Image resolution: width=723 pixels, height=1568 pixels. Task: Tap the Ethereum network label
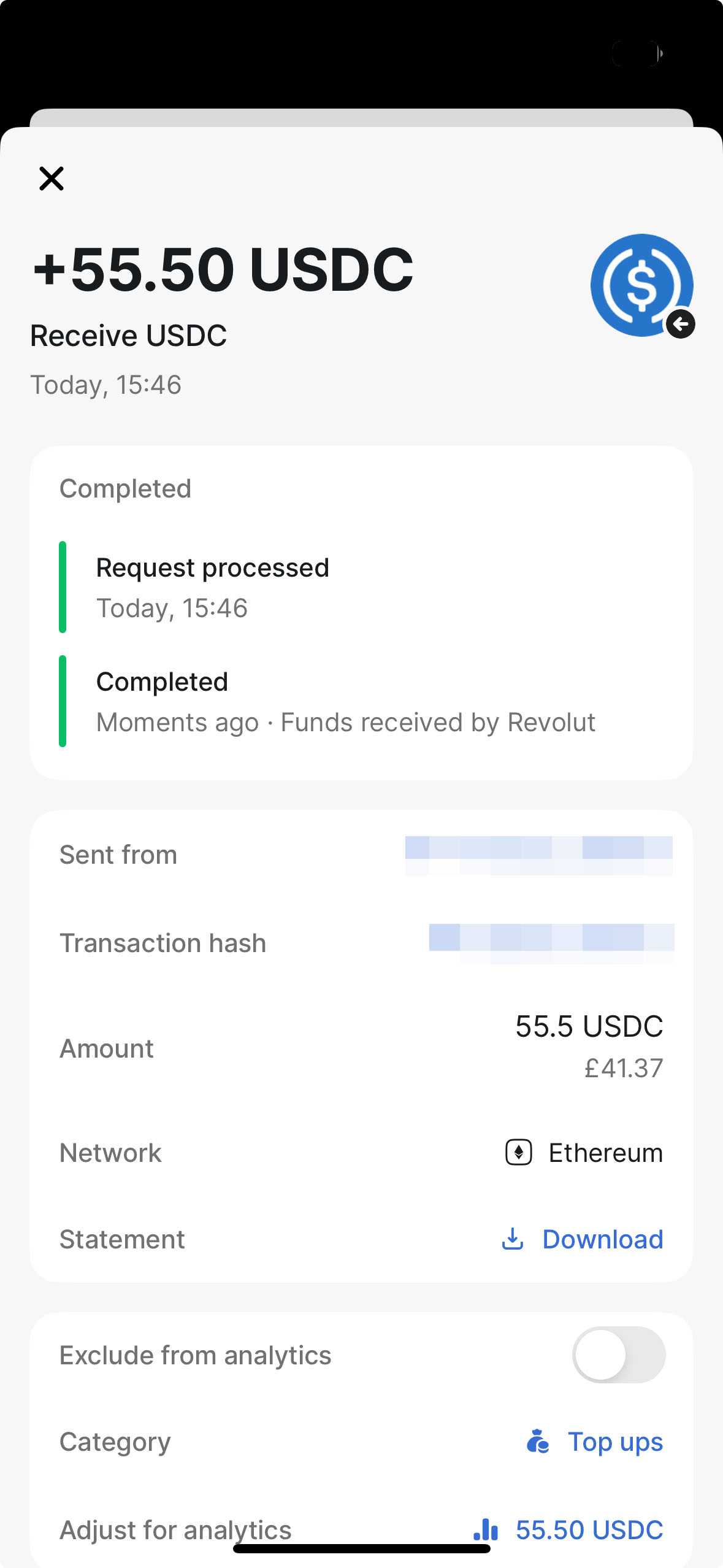pos(606,1153)
